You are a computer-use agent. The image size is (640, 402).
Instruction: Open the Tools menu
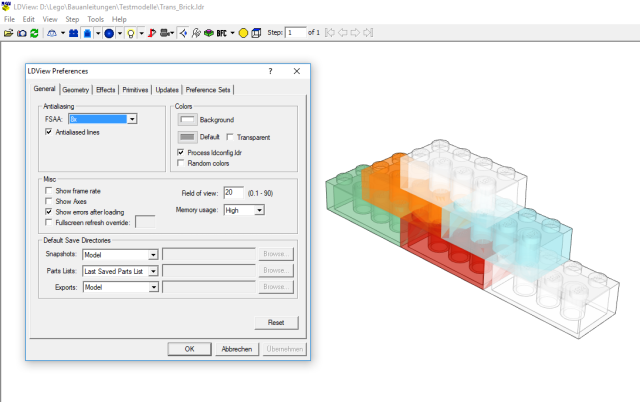click(95, 19)
